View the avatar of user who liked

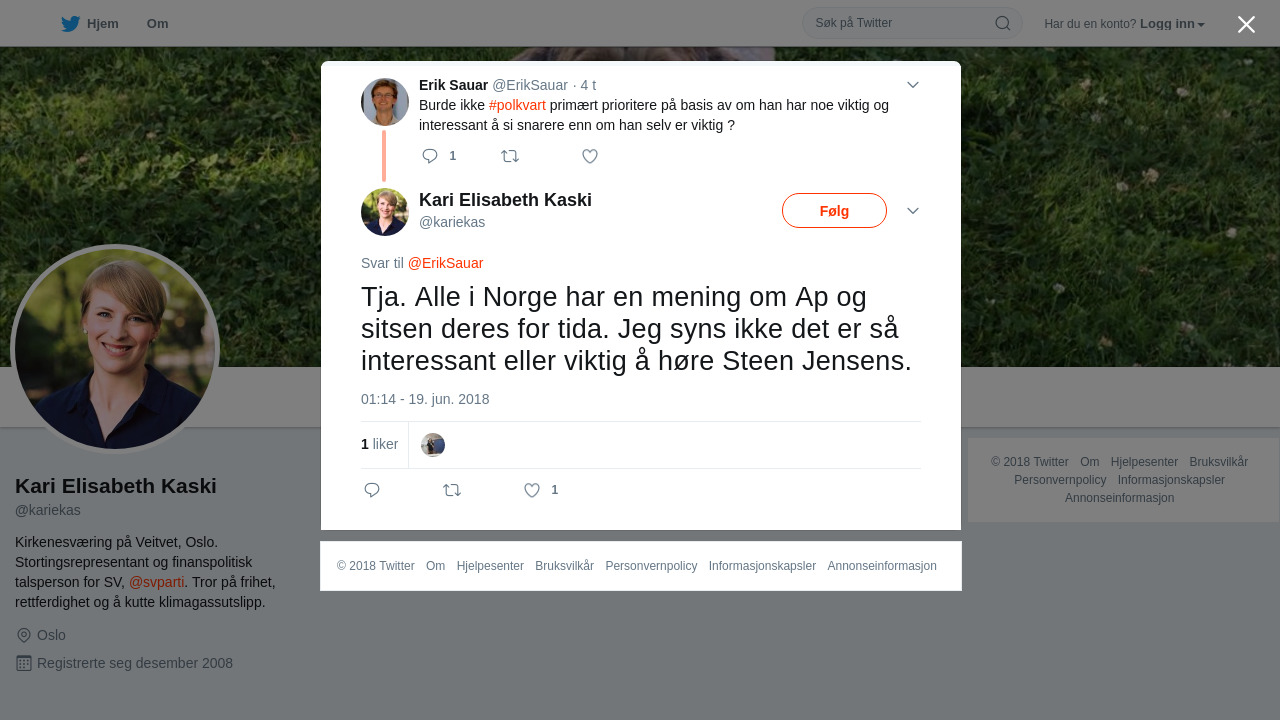[x=433, y=445]
